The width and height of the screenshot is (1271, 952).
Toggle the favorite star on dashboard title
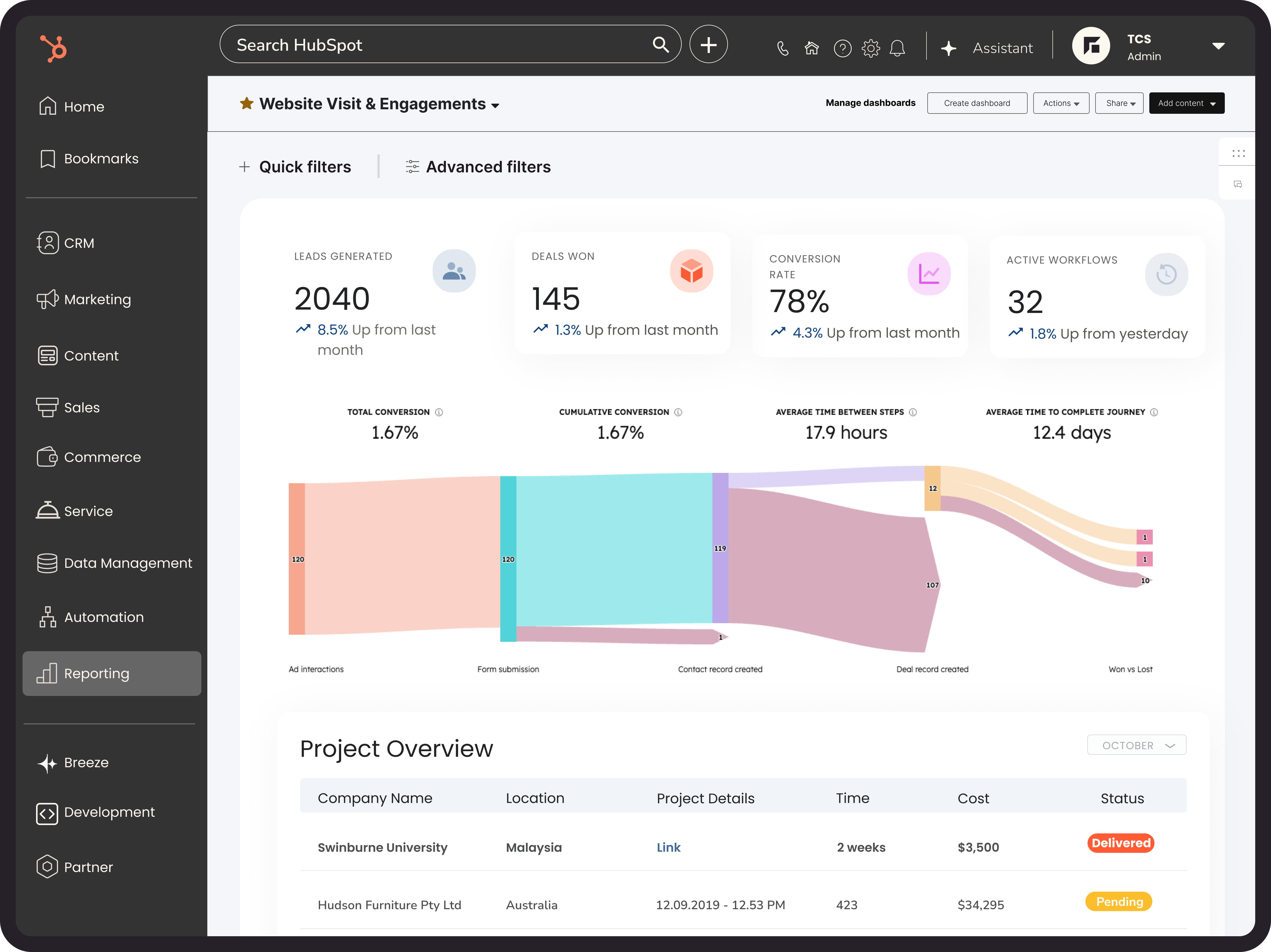click(x=246, y=103)
